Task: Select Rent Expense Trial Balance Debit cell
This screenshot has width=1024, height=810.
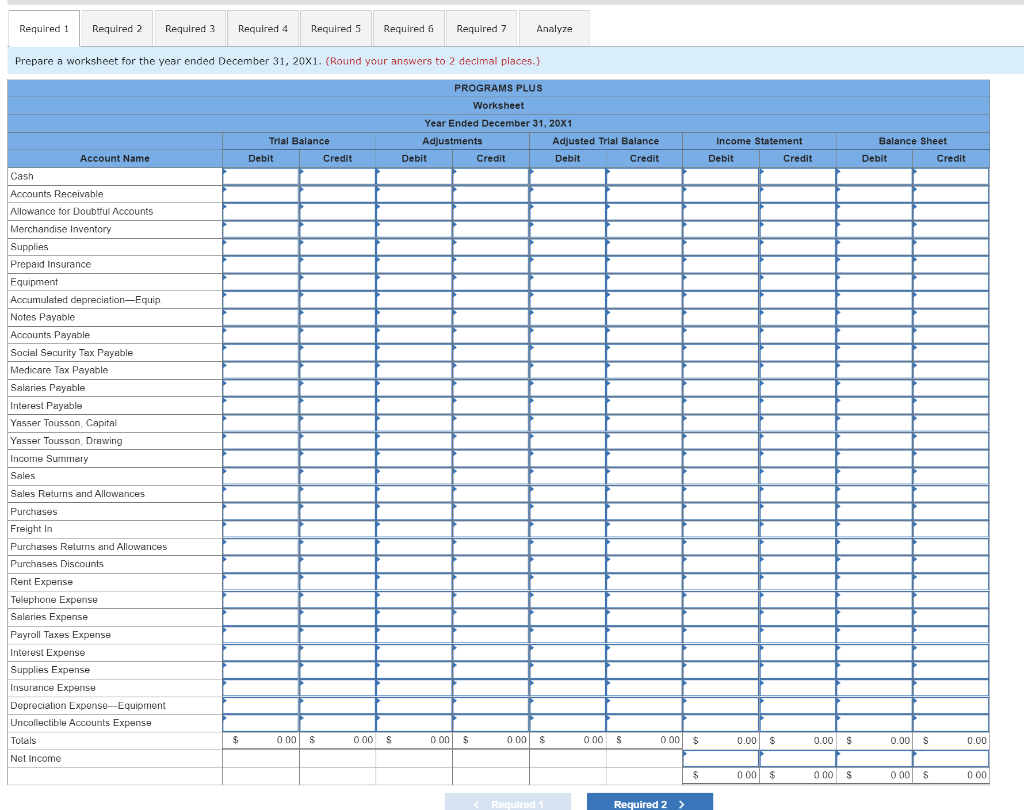Action: point(261,582)
